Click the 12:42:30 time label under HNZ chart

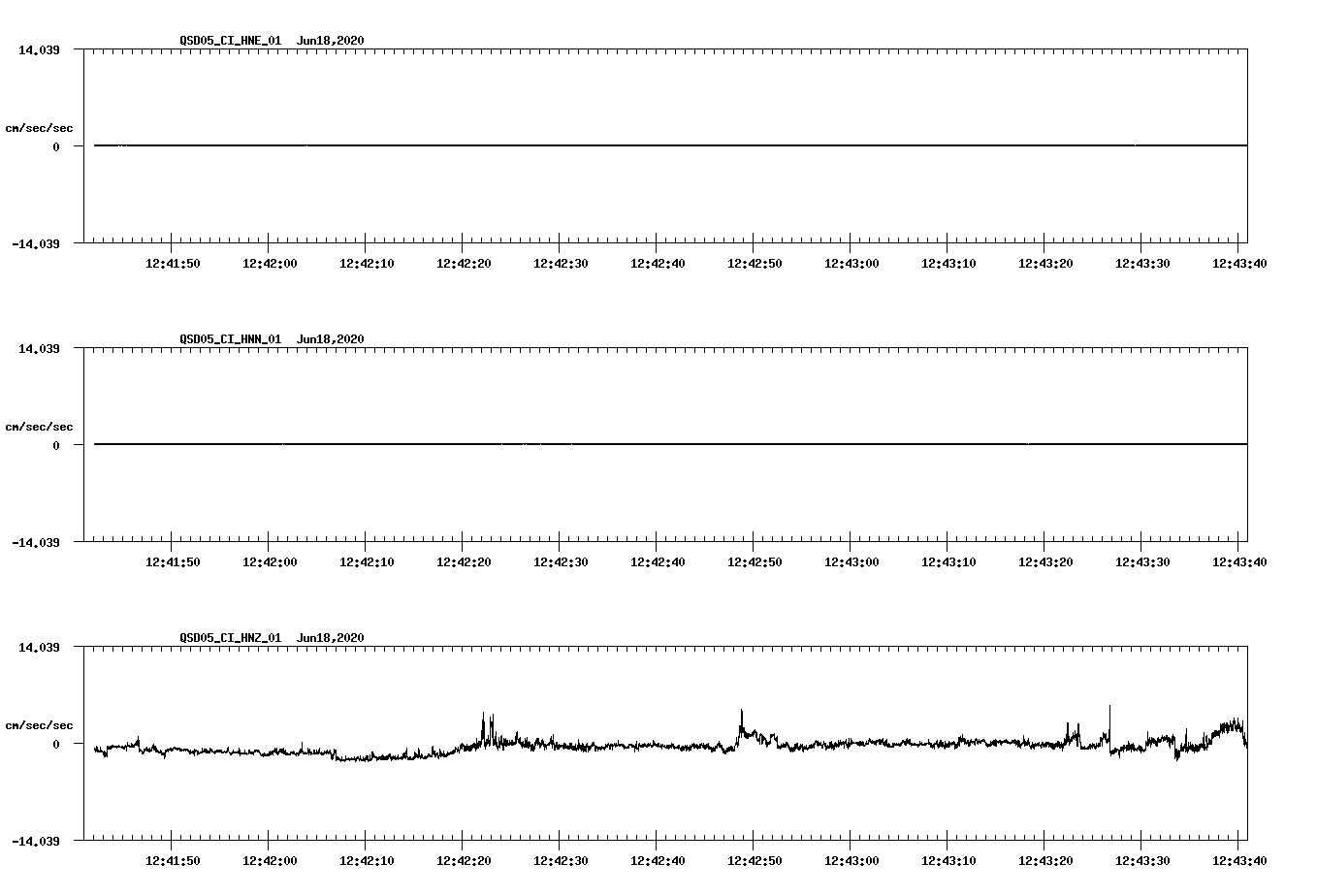pos(561,860)
